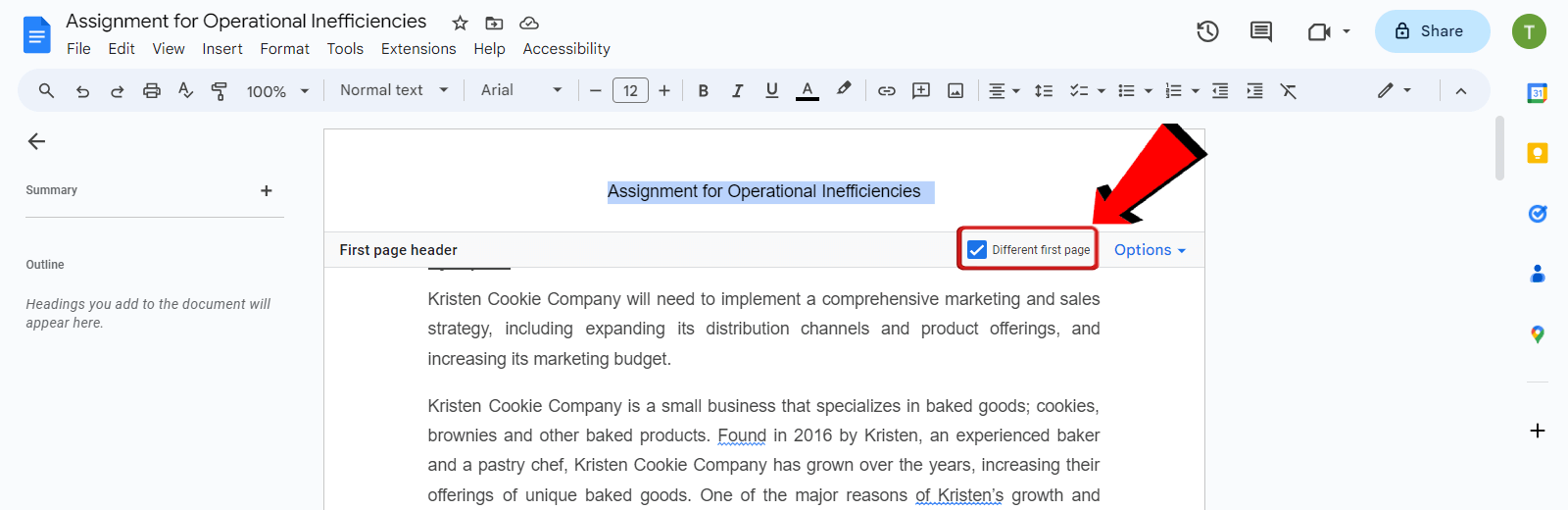
Task: Open numbered list options arrow
Action: [x=1196, y=90]
